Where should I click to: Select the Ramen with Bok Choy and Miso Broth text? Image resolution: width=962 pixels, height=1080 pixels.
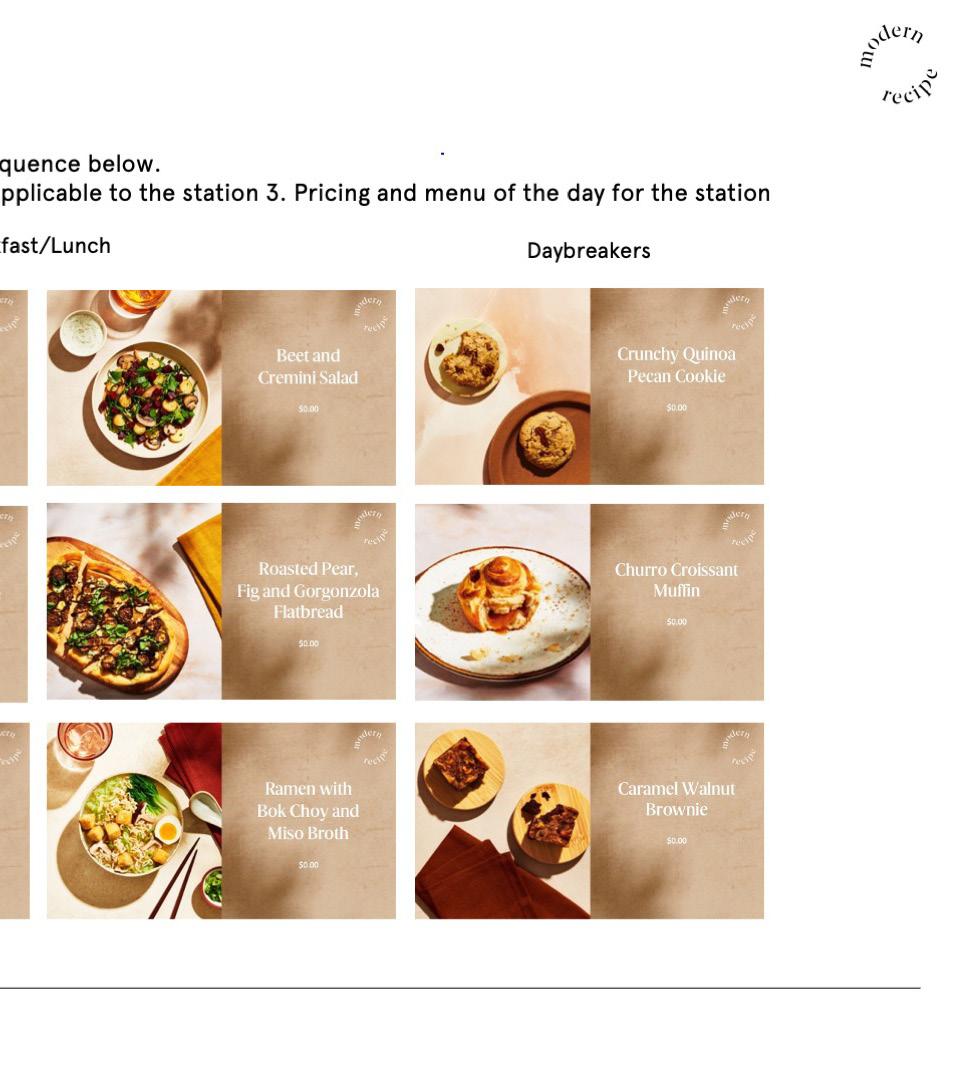(308, 811)
